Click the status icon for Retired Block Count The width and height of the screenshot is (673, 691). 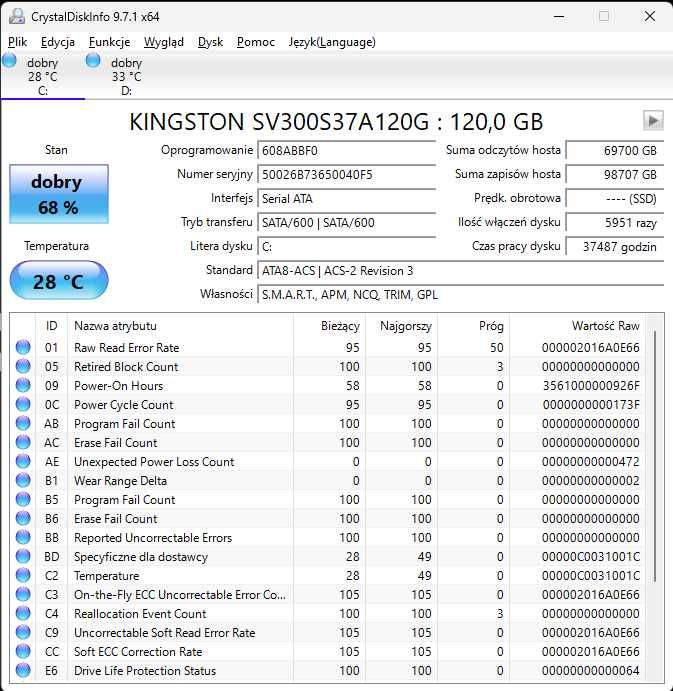23,366
